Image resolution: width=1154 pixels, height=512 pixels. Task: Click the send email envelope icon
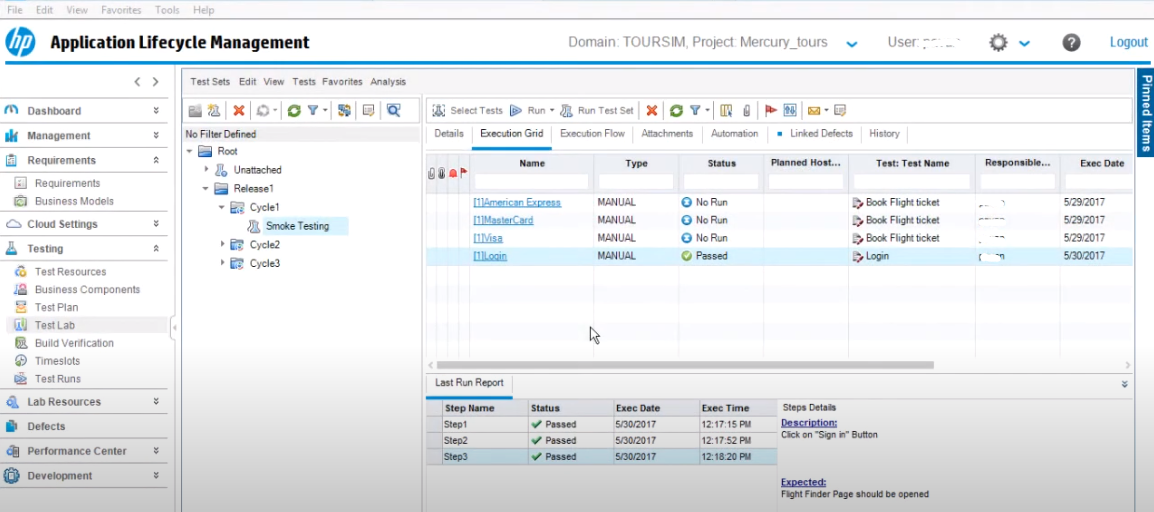click(x=814, y=111)
